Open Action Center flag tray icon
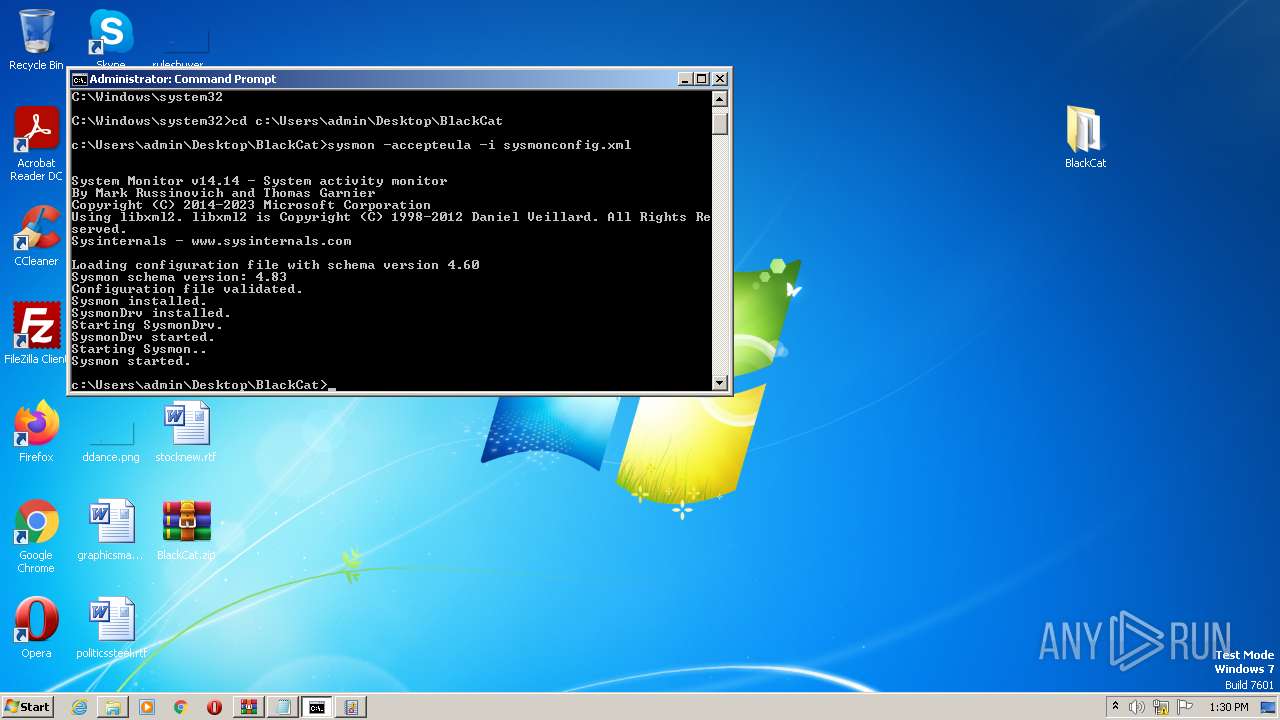The height and width of the screenshot is (720, 1280). pos(1184,707)
